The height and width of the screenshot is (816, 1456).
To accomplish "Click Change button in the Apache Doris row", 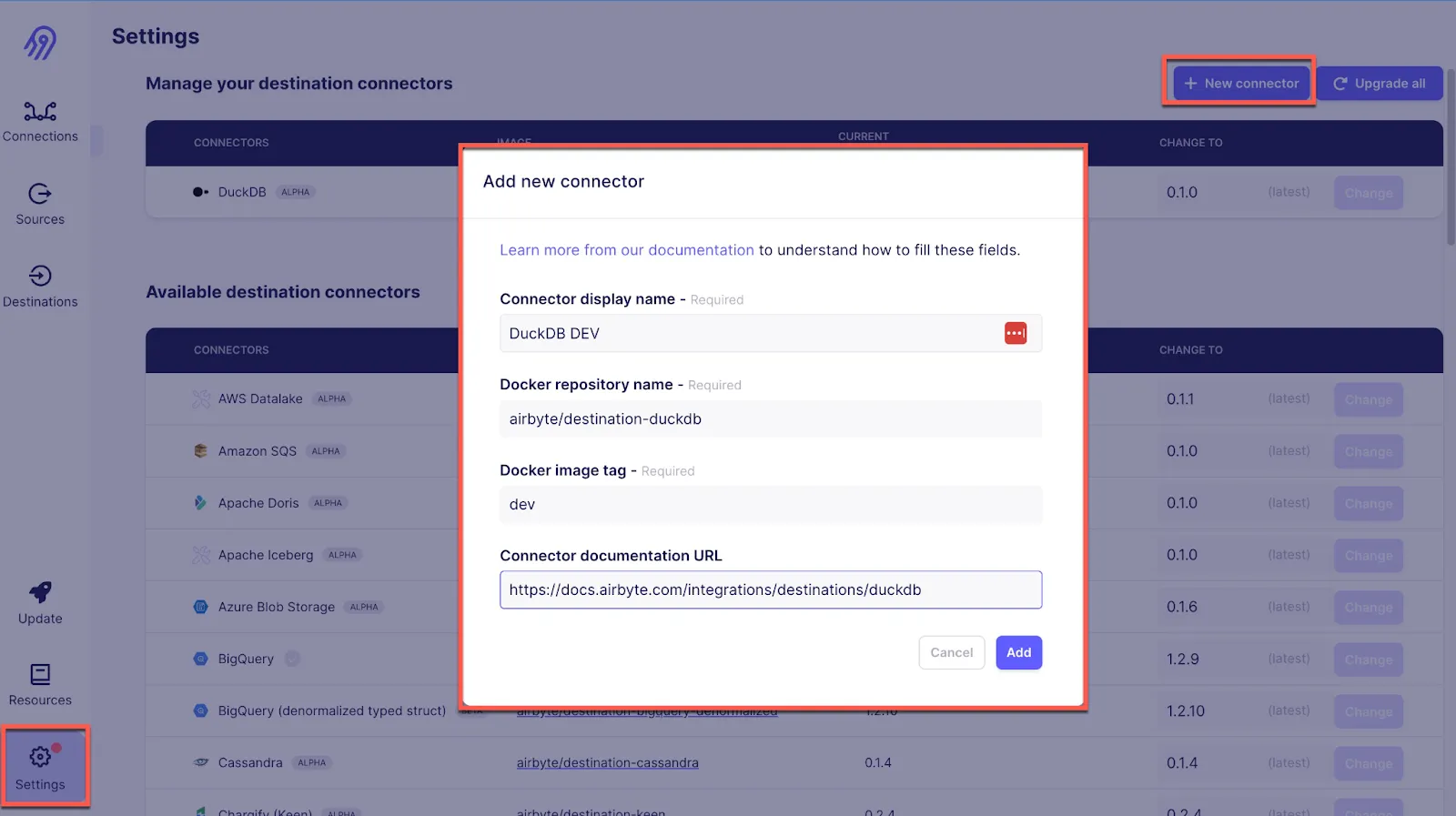I will click(1369, 503).
